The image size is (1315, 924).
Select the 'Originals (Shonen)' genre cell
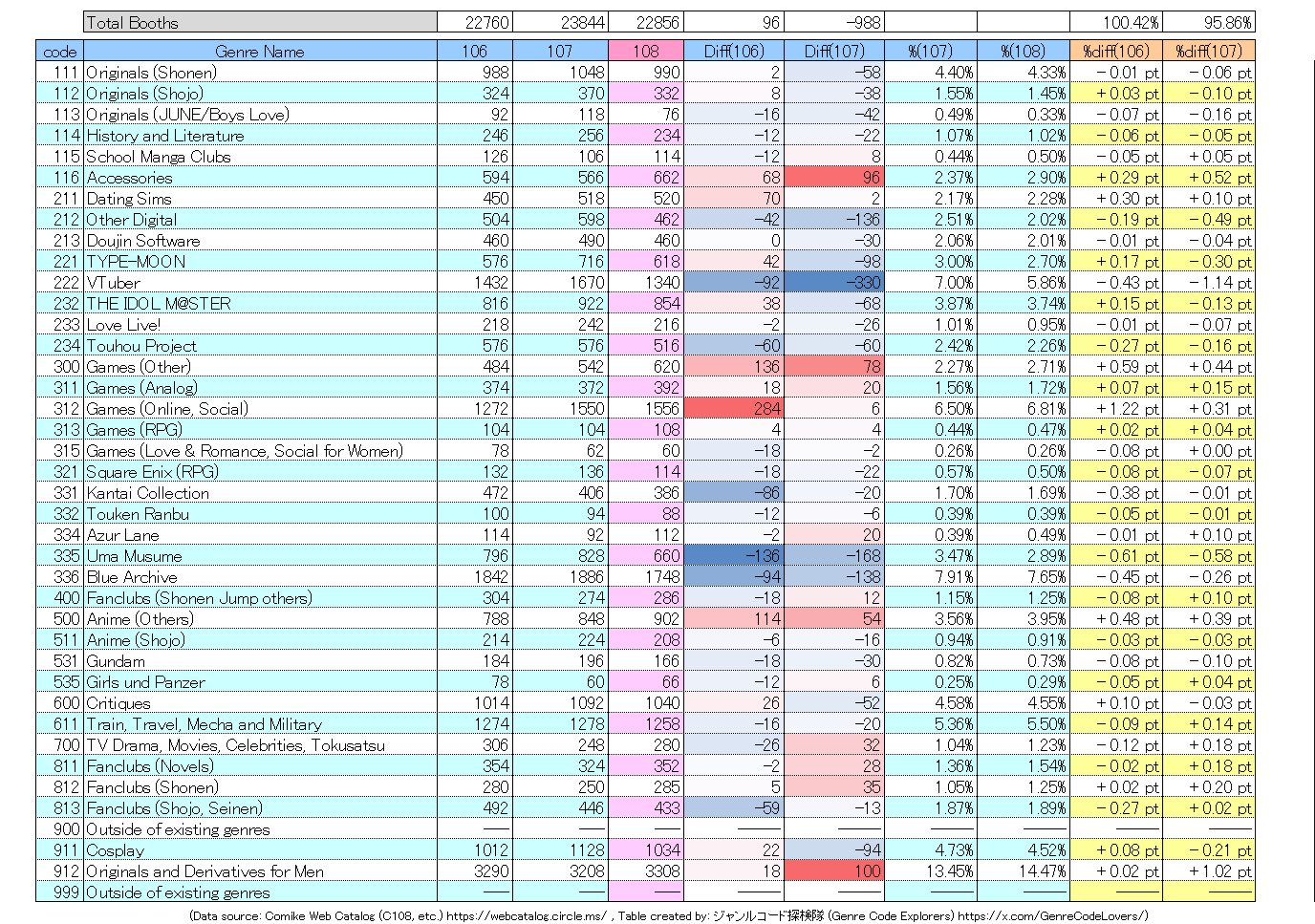coord(260,73)
